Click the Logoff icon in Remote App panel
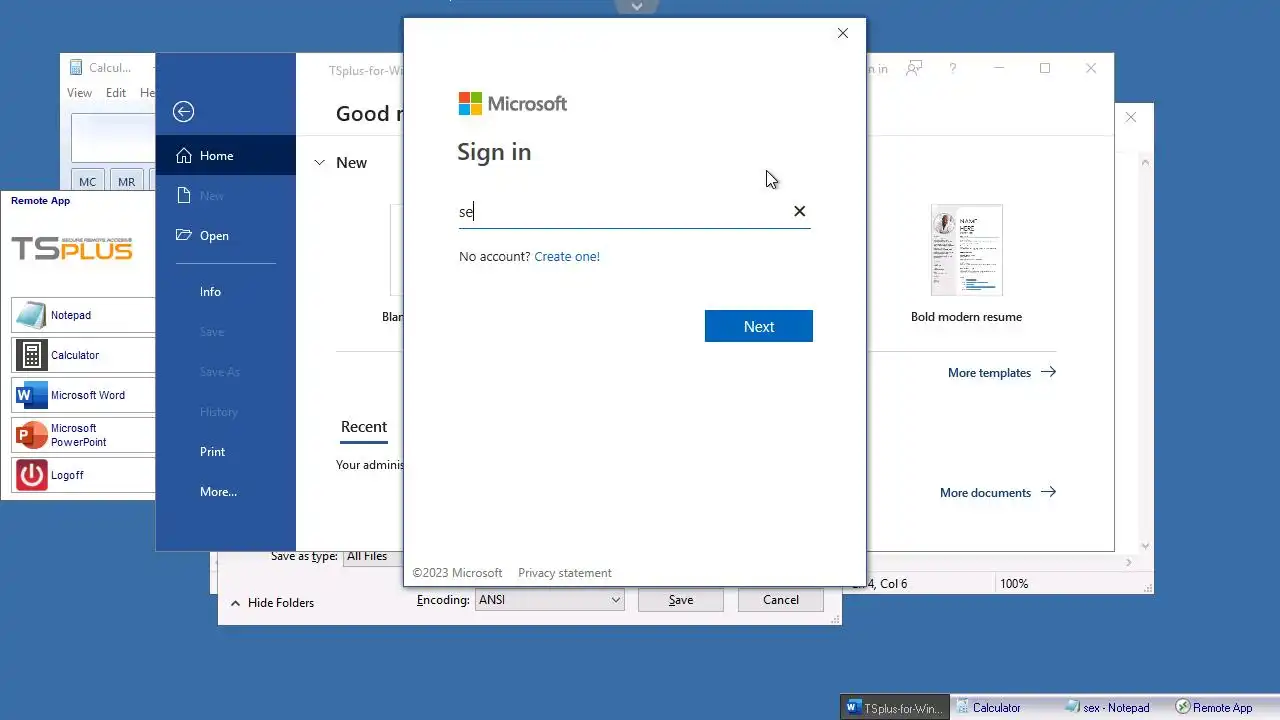Image resolution: width=1280 pixels, height=720 pixels. pos(31,475)
